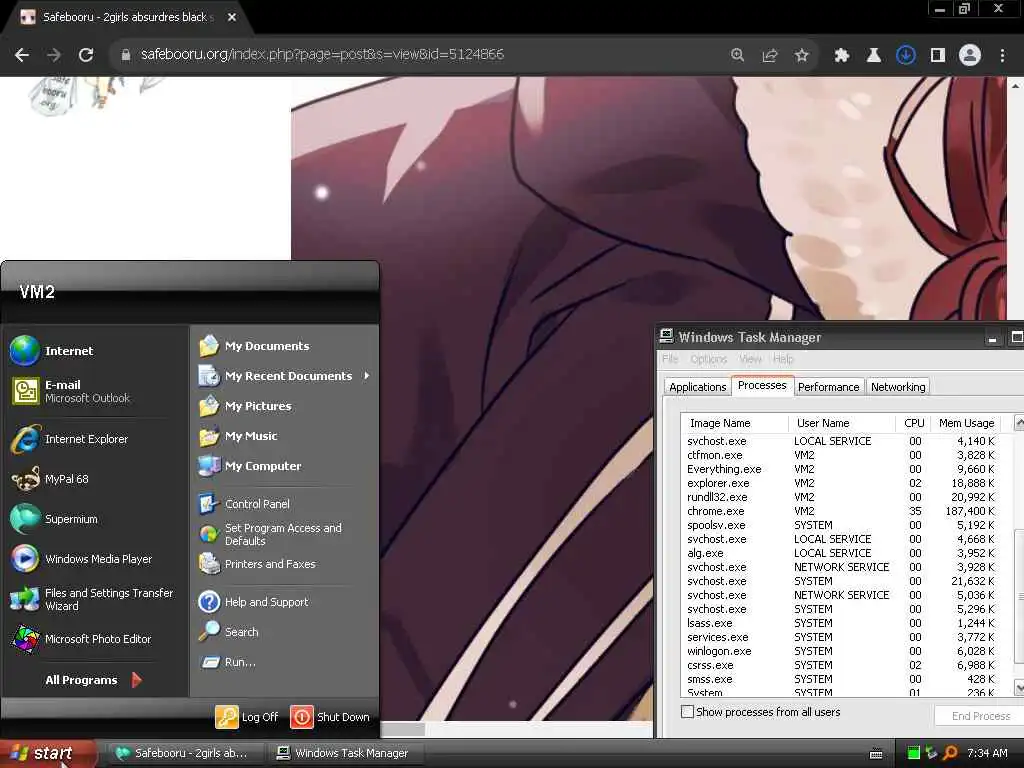Switch to Windows Task Manager taskbar button
The image size is (1024, 768).
click(345, 754)
